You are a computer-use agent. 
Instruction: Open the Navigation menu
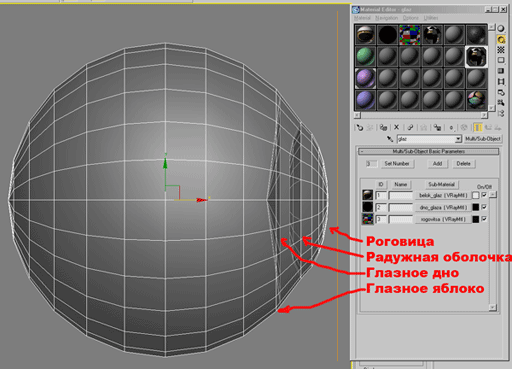click(x=387, y=18)
